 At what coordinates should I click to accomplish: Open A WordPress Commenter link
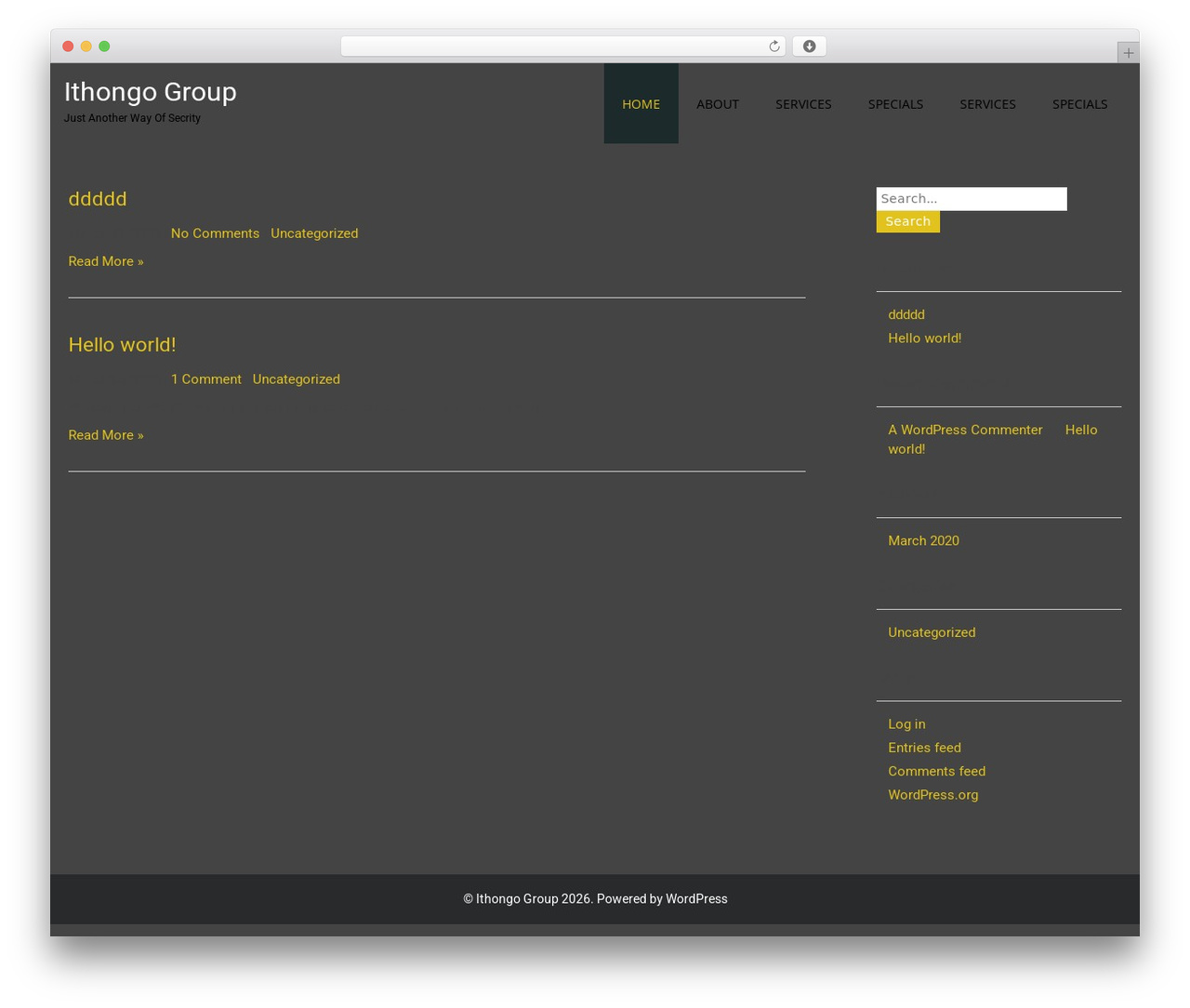click(965, 430)
